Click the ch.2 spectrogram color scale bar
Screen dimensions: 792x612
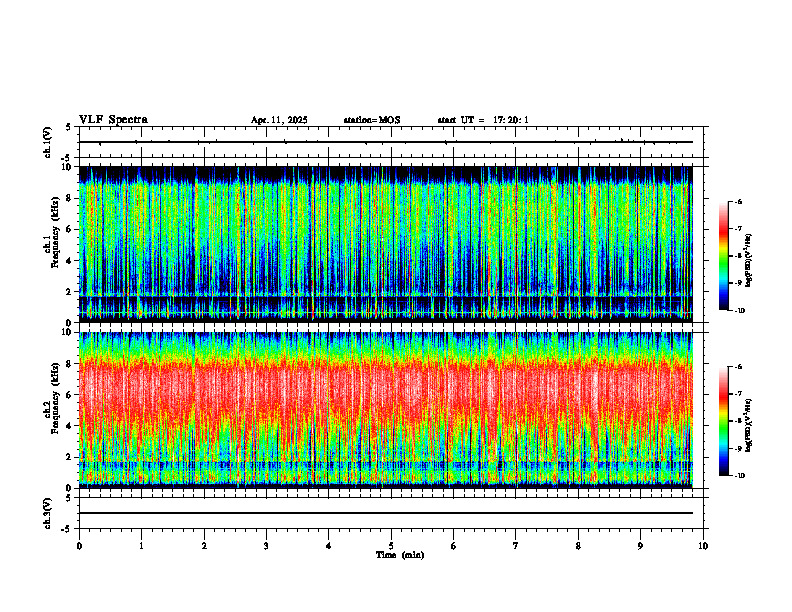tap(723, 421)
